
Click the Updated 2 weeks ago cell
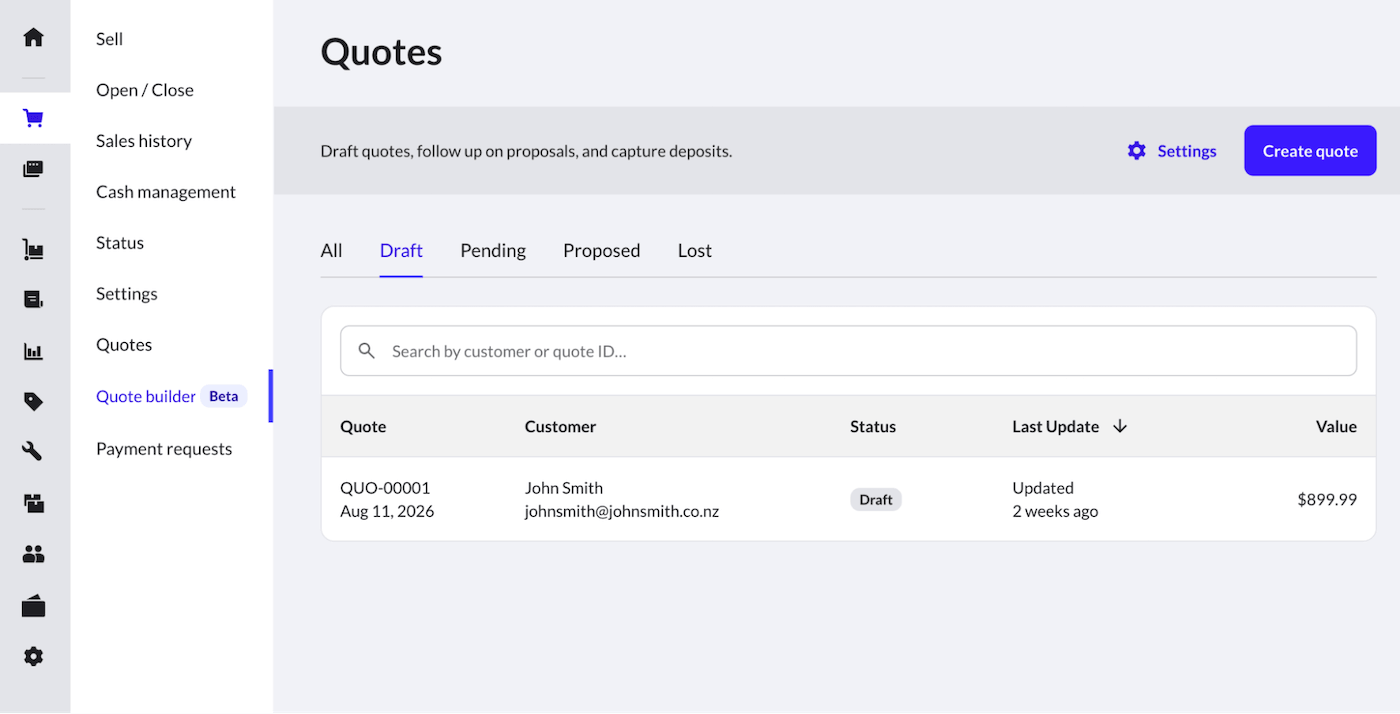coord(1055,499)
